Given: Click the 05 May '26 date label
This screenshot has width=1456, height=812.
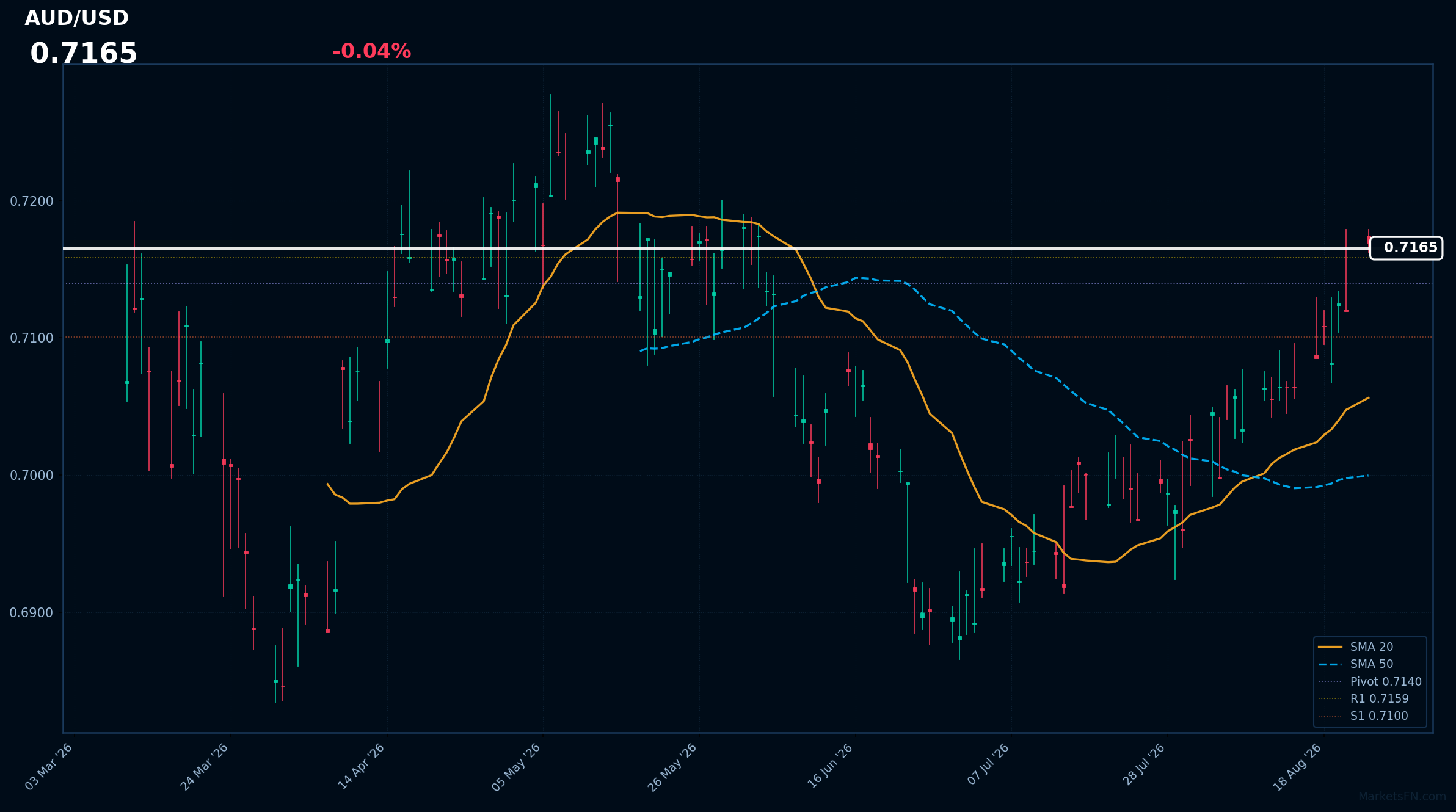Looking at the screenshot, I should coord(517,767).
